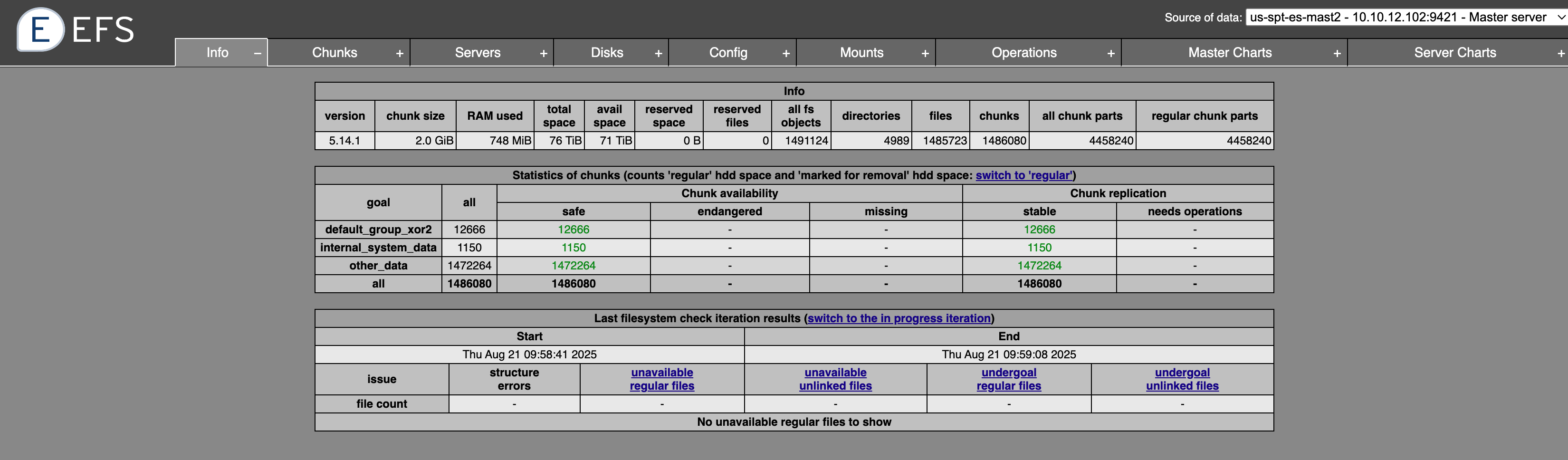Expand the Servers section with its plus control
The image size is (1568, 460).
544,52
